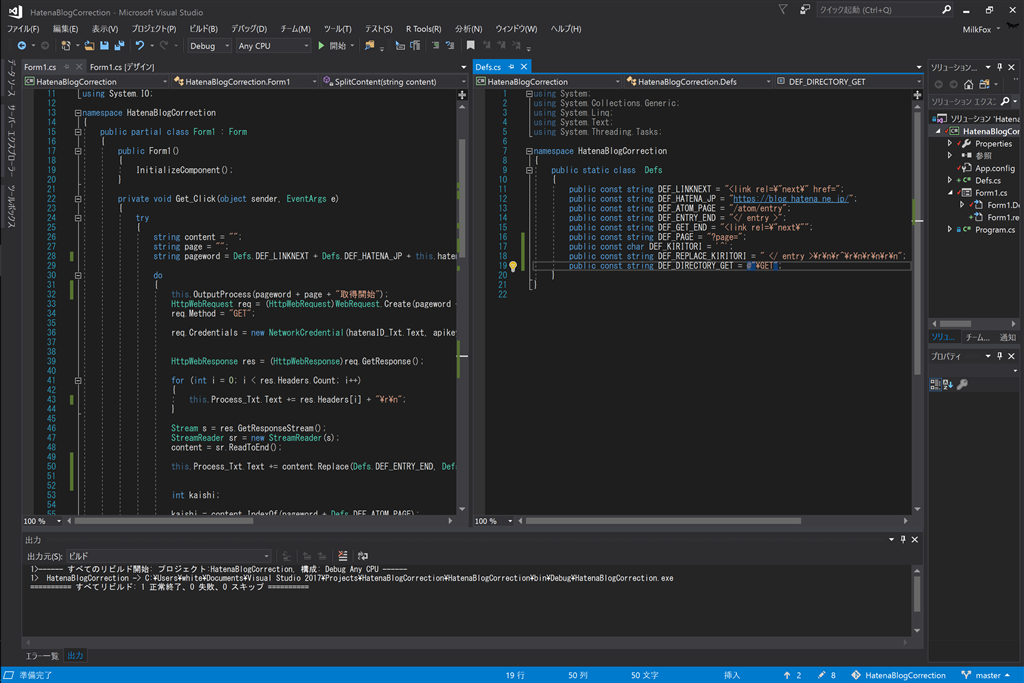This screenshot has width=1024, height=683.
Task: Start debugging with the green play button
Action: (321, 46)
